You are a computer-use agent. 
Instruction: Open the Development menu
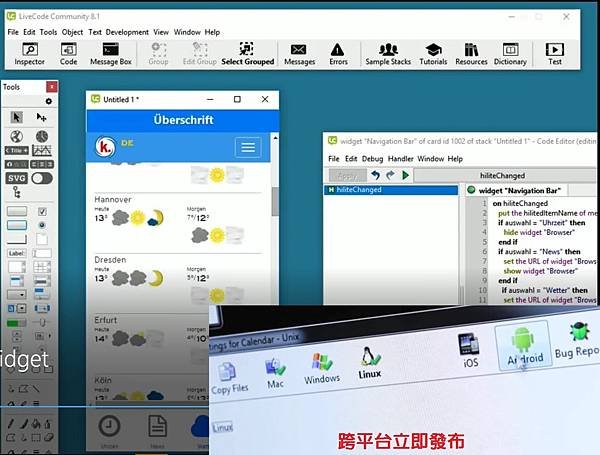click(x=127, y=32)
